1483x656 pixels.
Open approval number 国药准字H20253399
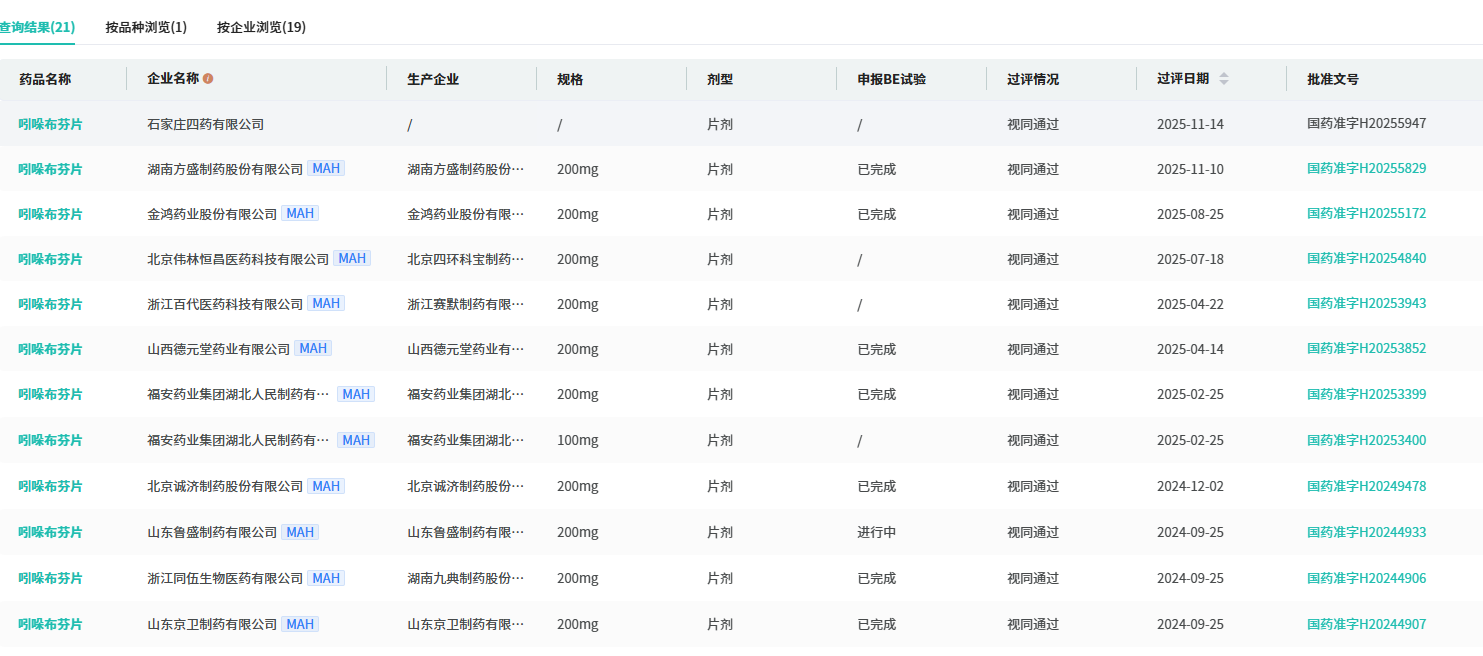(x=1366, y=394)
